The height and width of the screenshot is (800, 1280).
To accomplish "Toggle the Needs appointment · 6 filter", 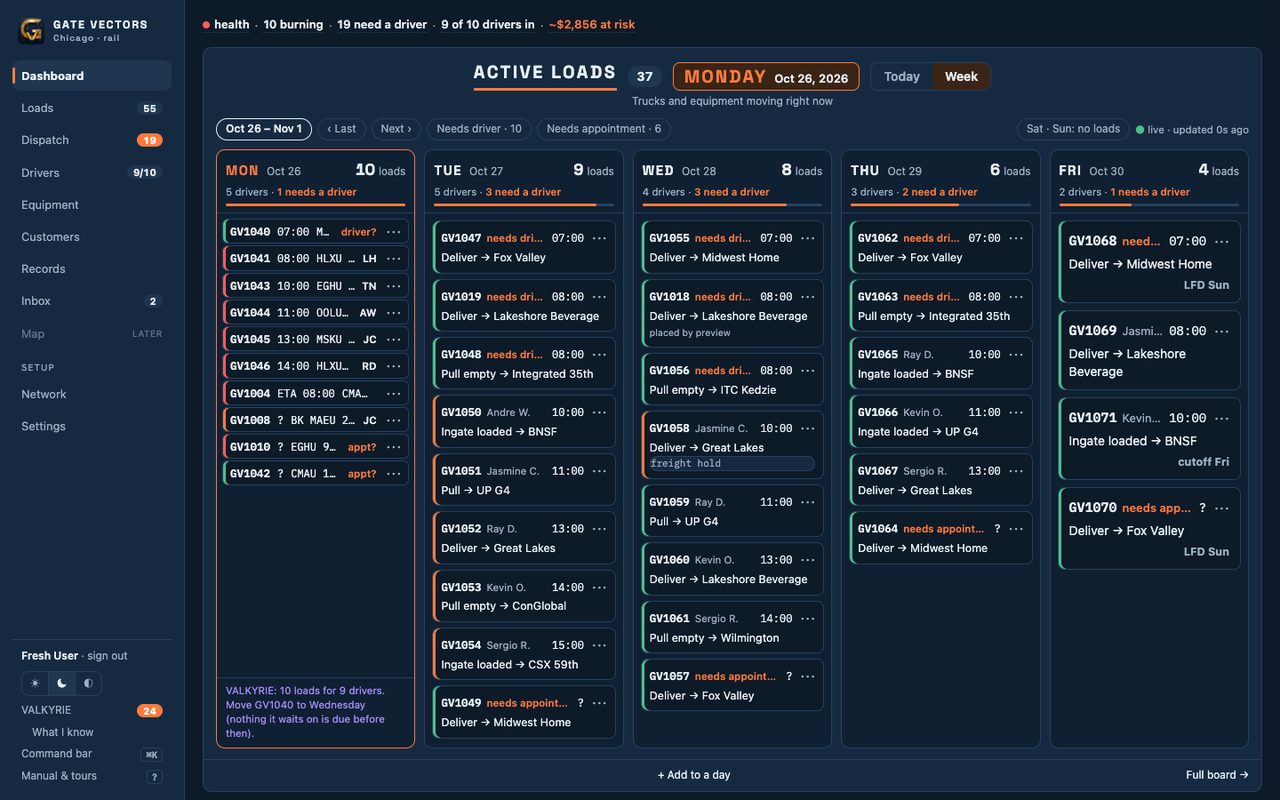I will pyautogui.click(x=604, y=129).
